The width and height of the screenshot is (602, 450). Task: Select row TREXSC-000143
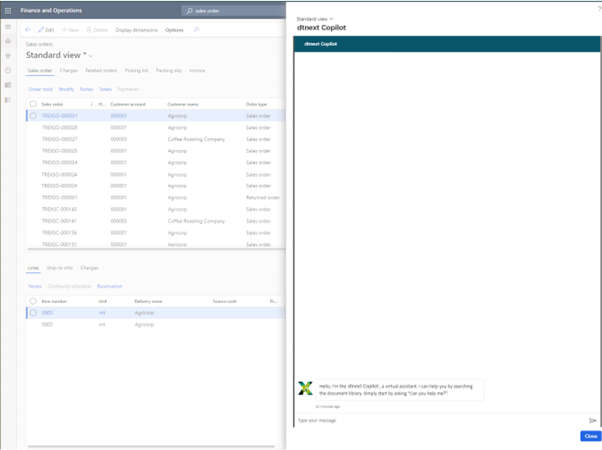[x=156, y=209]
